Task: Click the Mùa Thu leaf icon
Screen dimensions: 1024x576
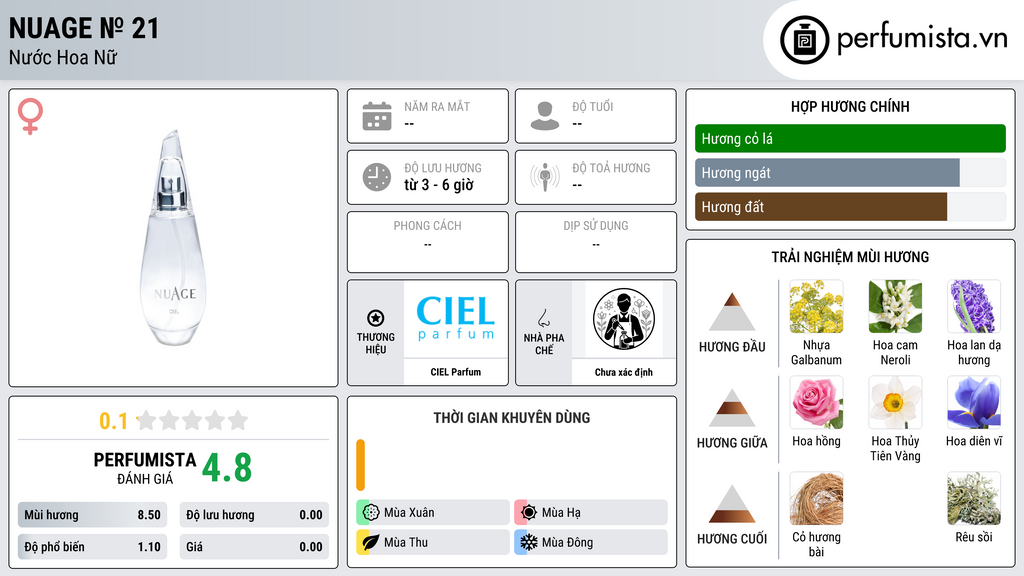Action: coord(371,542)
